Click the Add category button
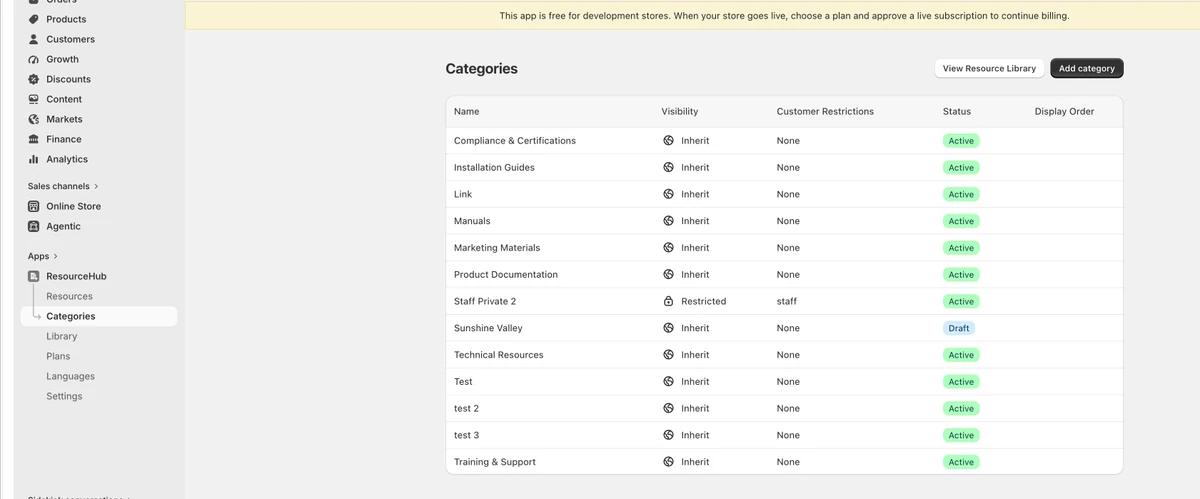The height and width of the screenshot is (499, 1200). [x=1087, y=68]
